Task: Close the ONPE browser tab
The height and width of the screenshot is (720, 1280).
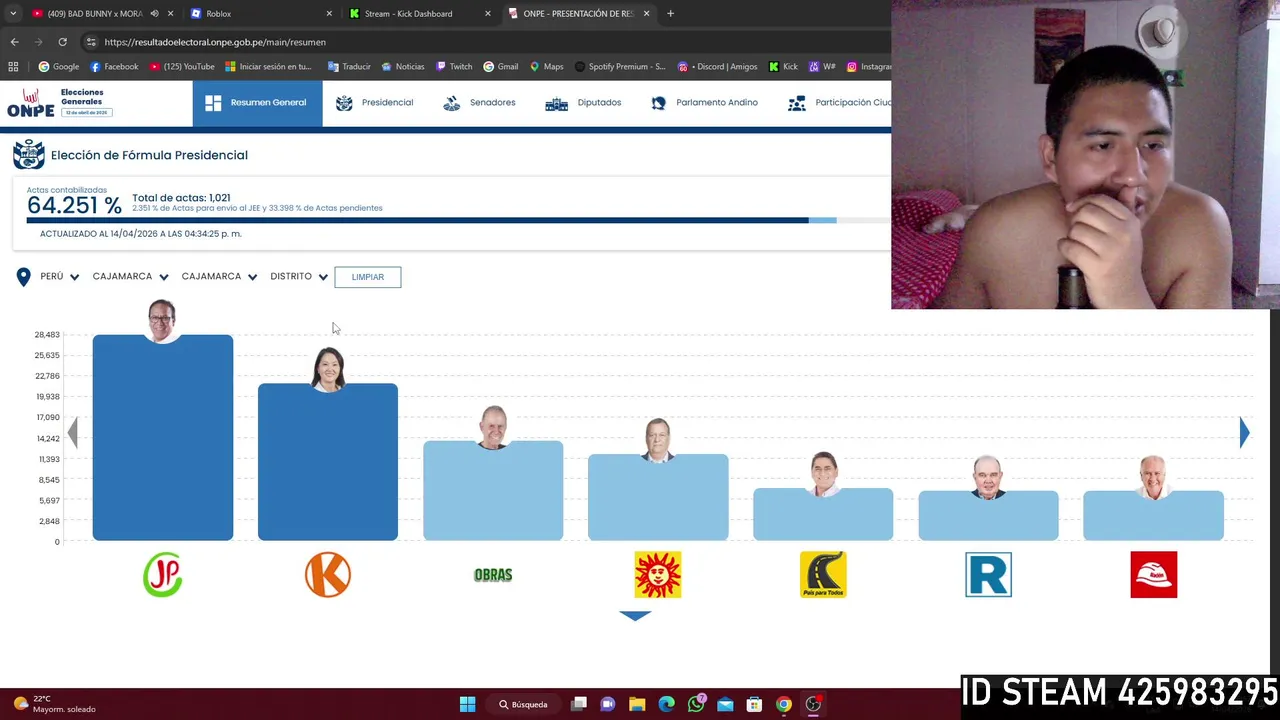Action: click(x=646, y=14)
